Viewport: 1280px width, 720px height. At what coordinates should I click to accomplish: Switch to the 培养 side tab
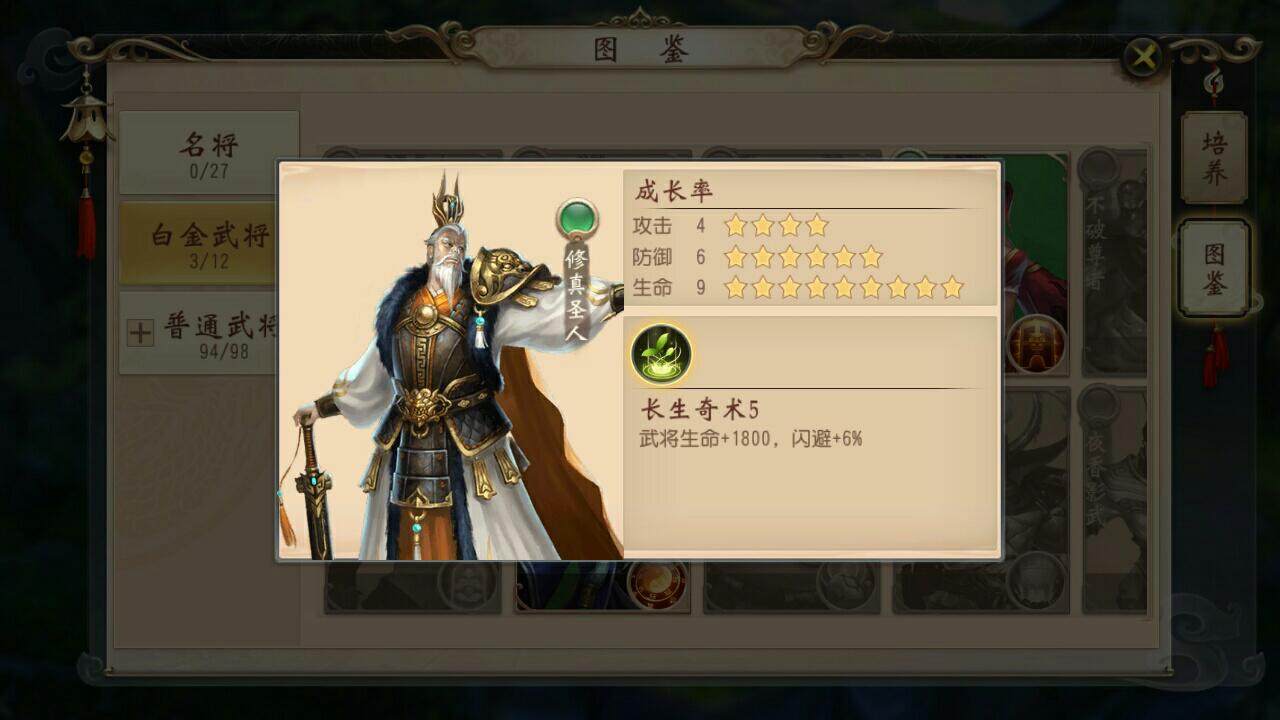1214,157
